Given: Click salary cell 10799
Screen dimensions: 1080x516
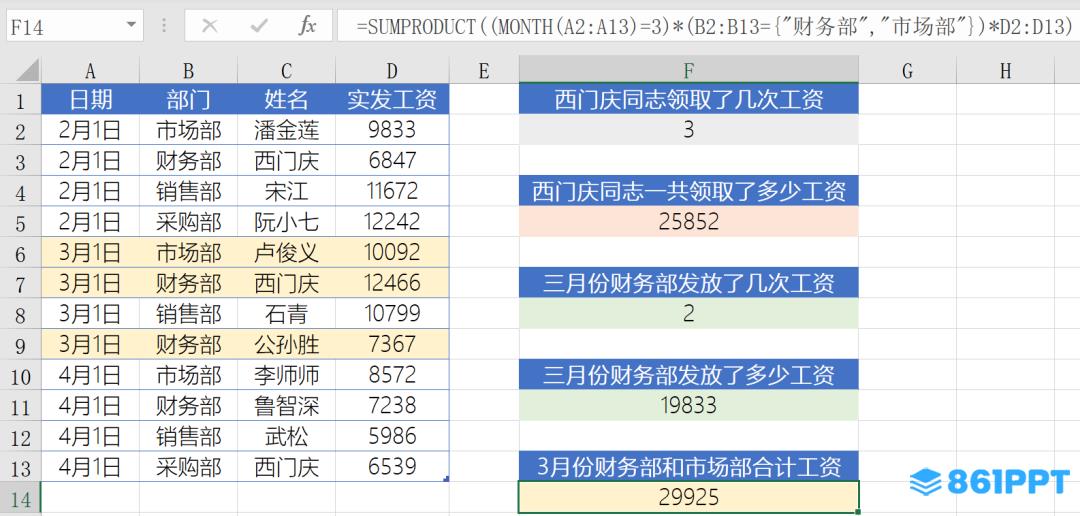Looking at the screenshot, I should coord(392,313).
